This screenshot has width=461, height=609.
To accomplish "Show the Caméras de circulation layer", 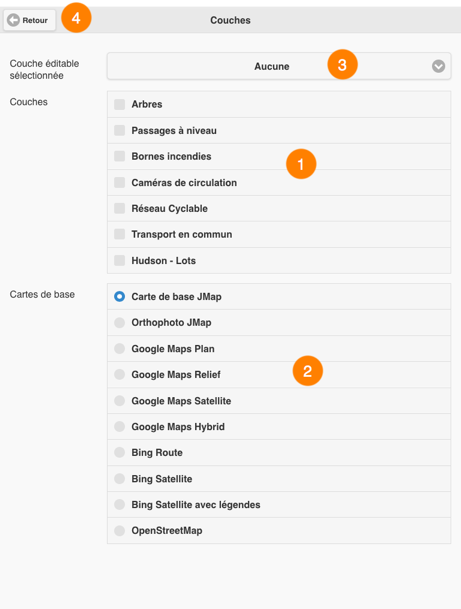I will (x=120, y=182).
